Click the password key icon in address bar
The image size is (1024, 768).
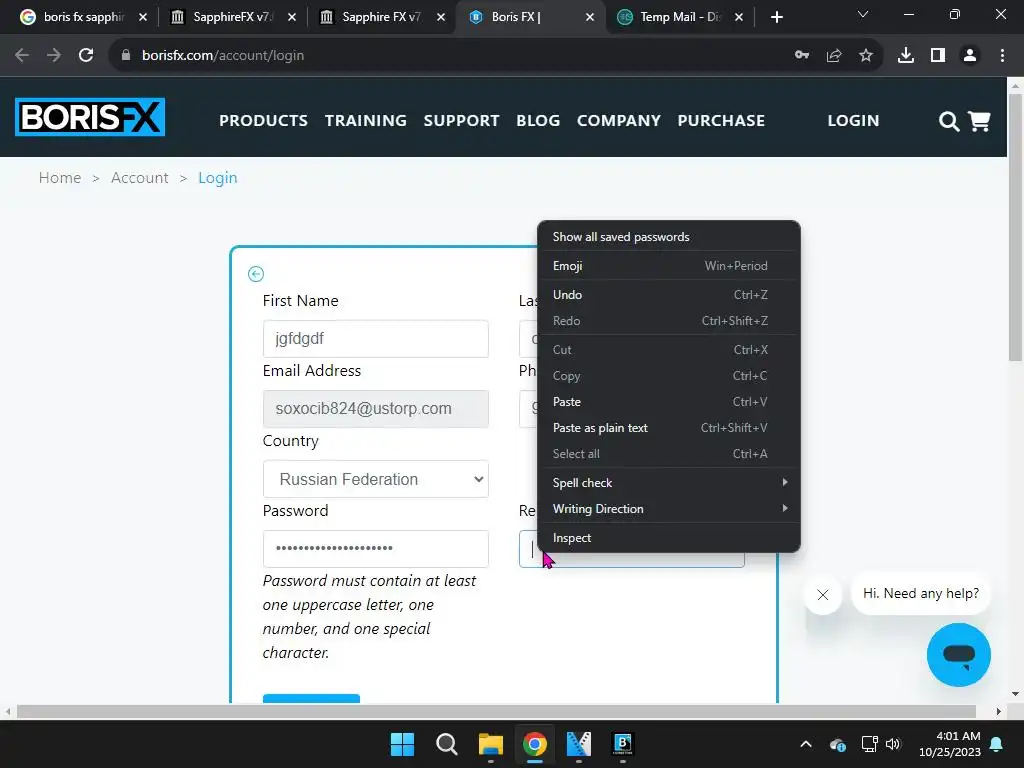pos(802,56)
